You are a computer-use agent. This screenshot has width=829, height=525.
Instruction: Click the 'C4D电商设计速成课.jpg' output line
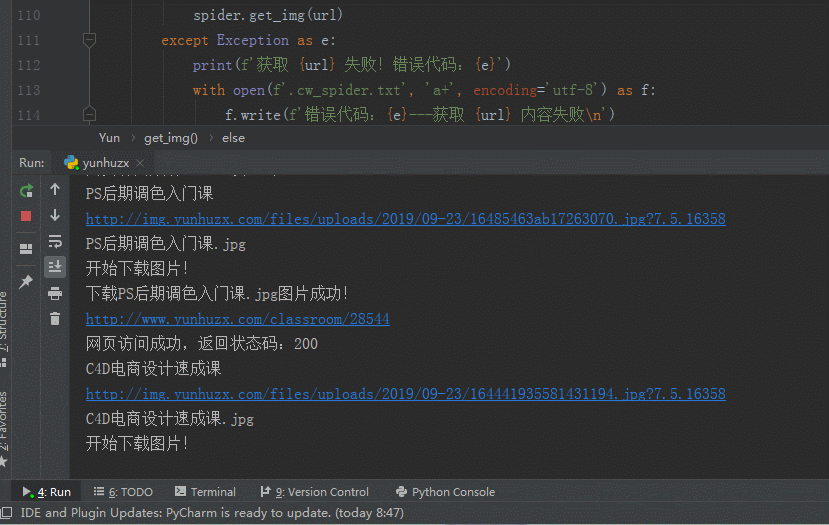[x=170, y=419]
